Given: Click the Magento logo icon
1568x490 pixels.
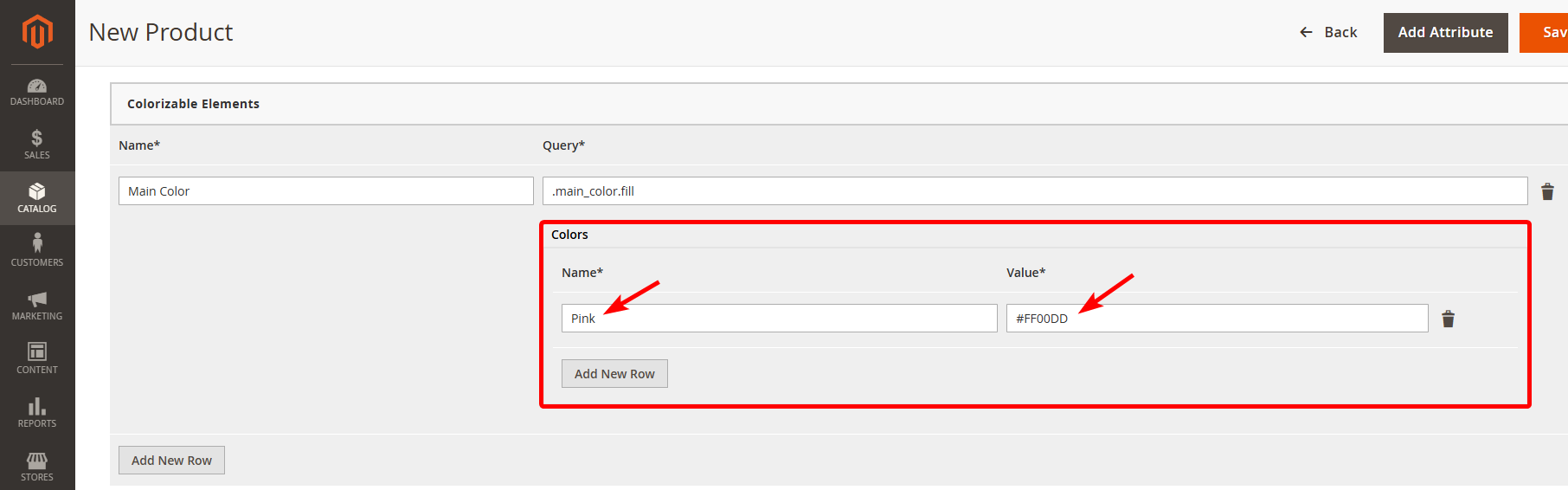Looking at the screenshot, I should (x=37, y=32).
